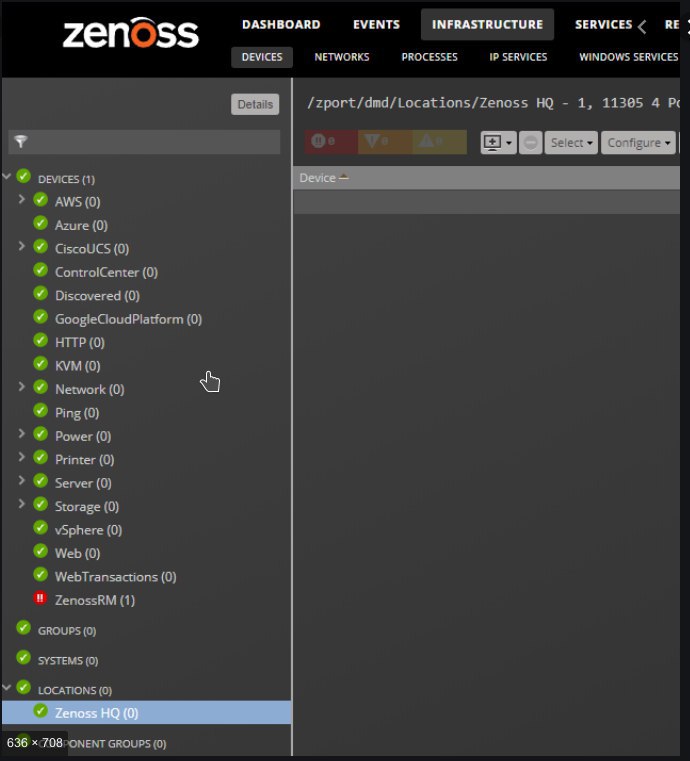Select DEVICES (1) root label

coord(66,180)
